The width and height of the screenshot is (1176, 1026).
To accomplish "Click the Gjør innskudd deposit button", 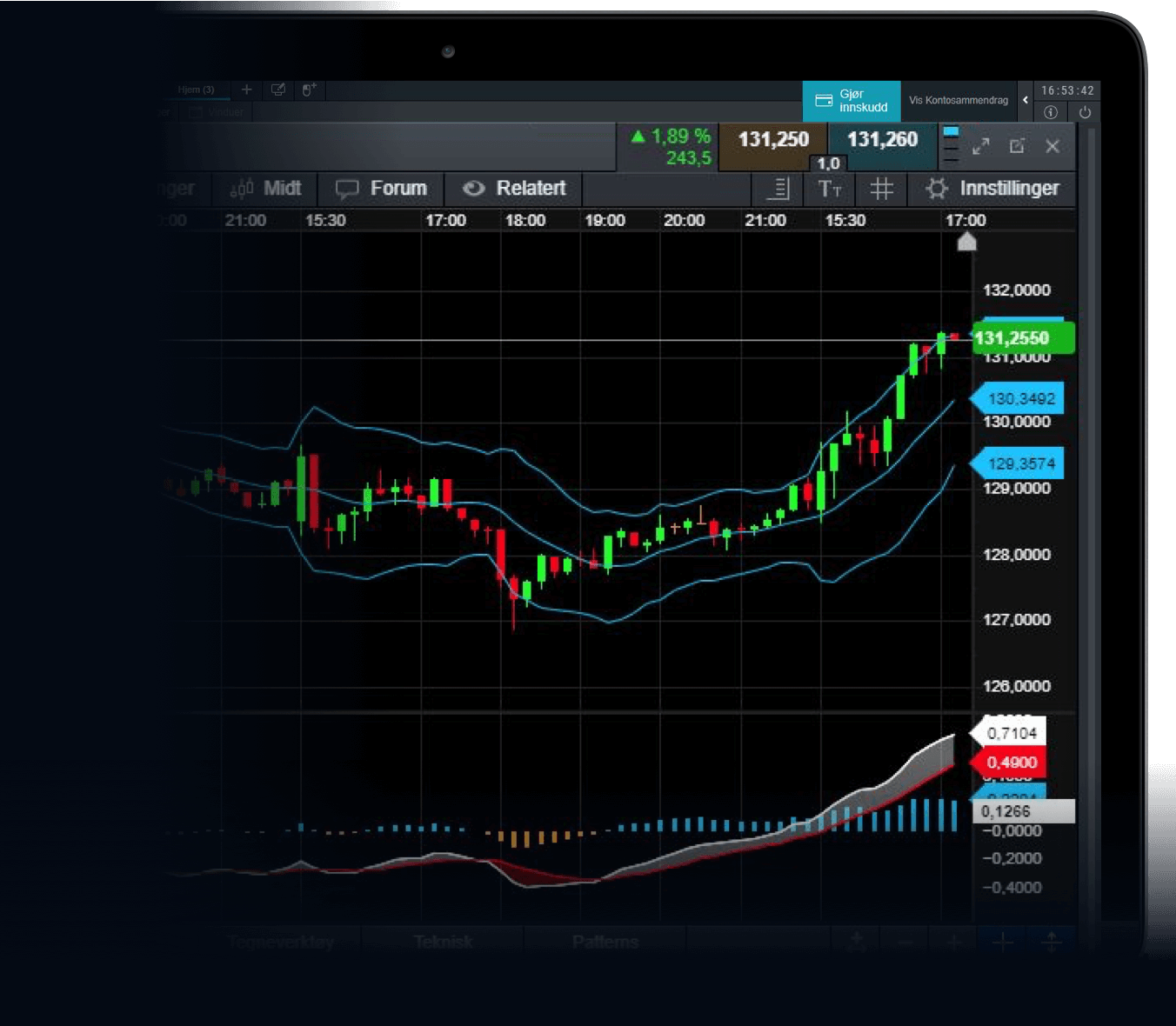I will pos(851,101).
